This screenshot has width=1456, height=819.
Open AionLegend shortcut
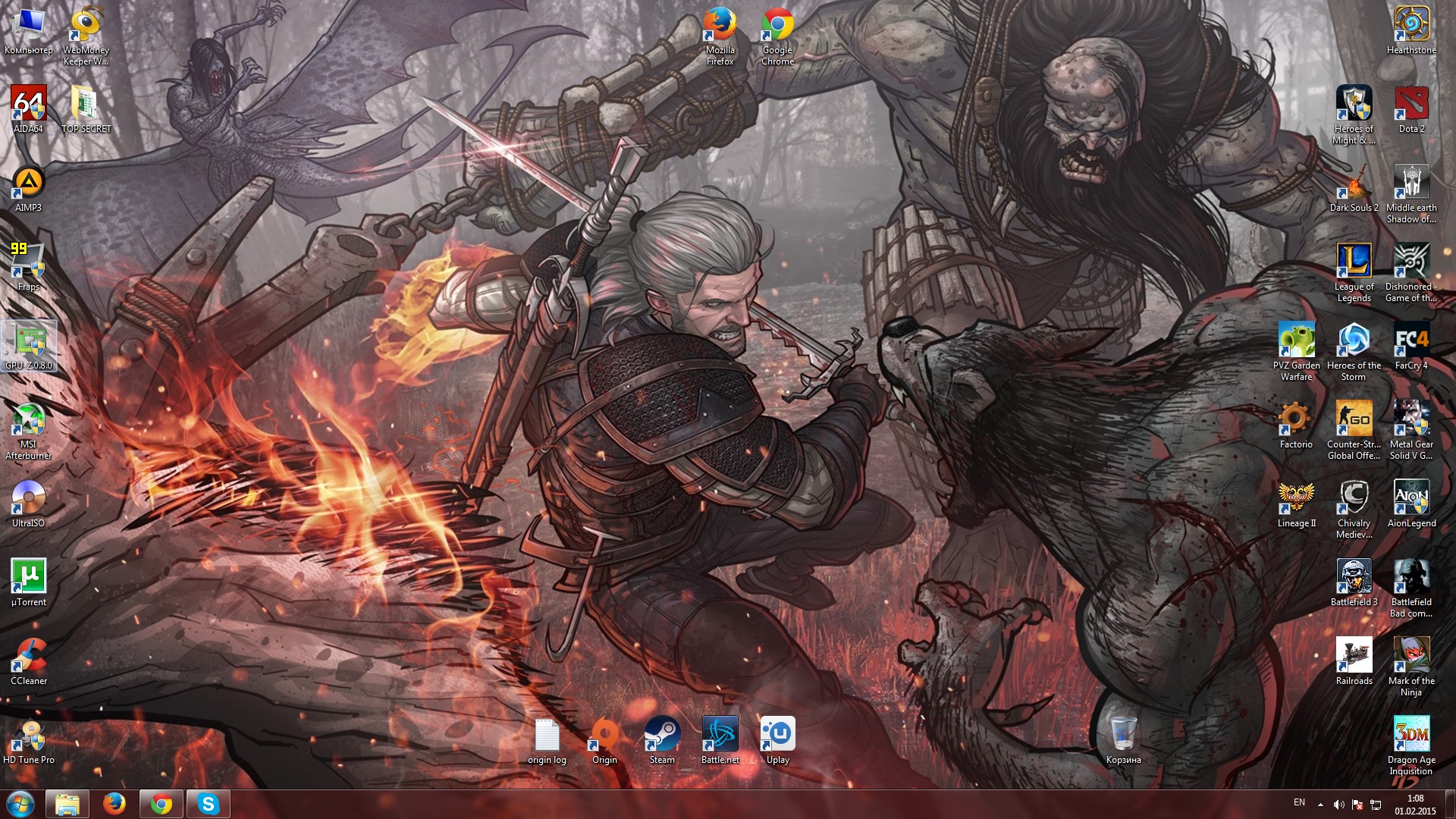click(1412, 504)
